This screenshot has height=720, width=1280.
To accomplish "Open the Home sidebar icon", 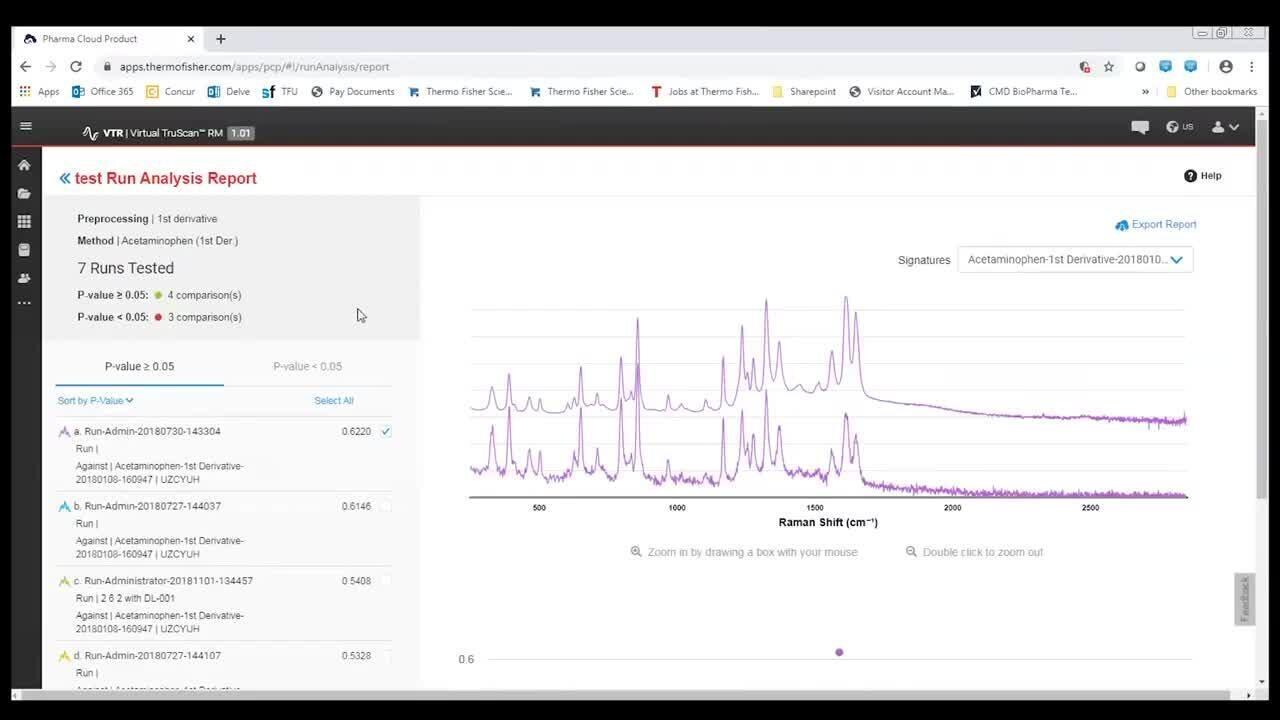I will (25, 165).
